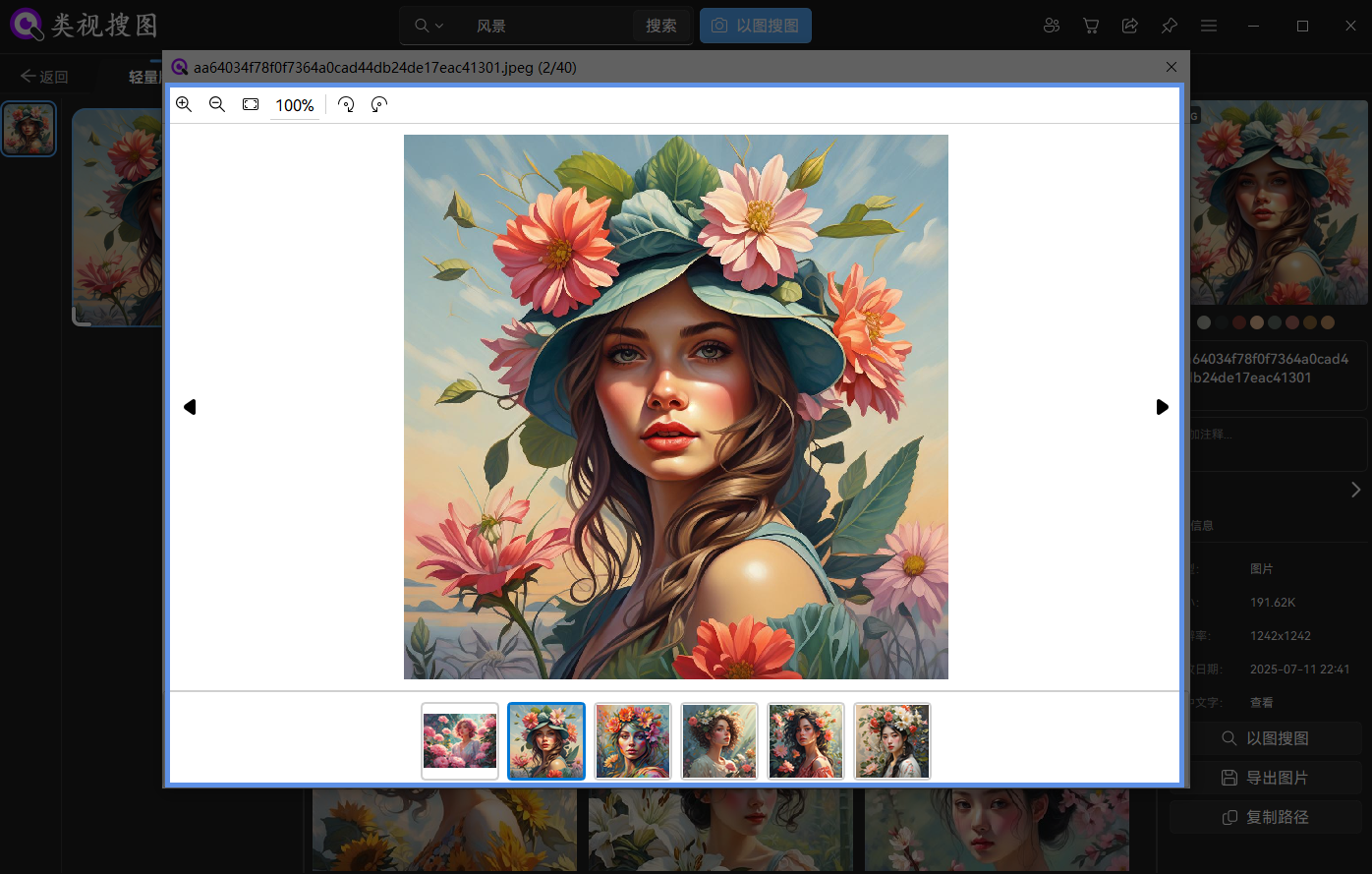
Task: Click the resolution value 1242x1242
Action: pos(1281,636)
